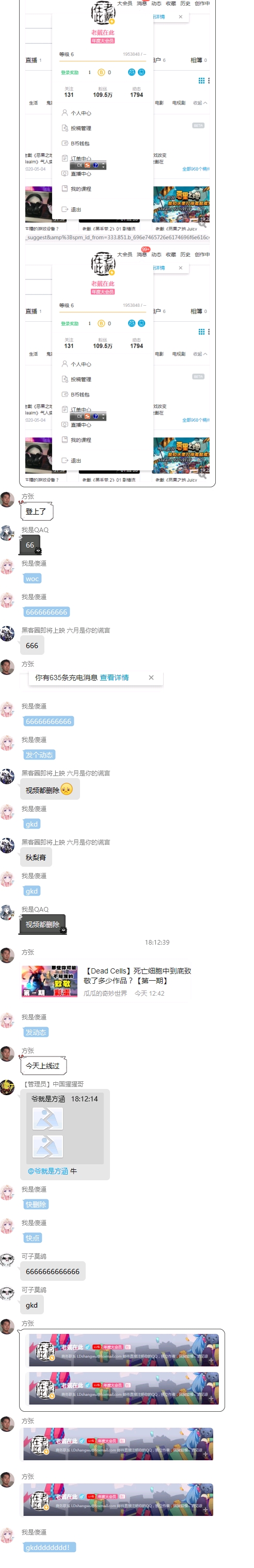Click the @爷就是方涵 mention

point(48,1170)
